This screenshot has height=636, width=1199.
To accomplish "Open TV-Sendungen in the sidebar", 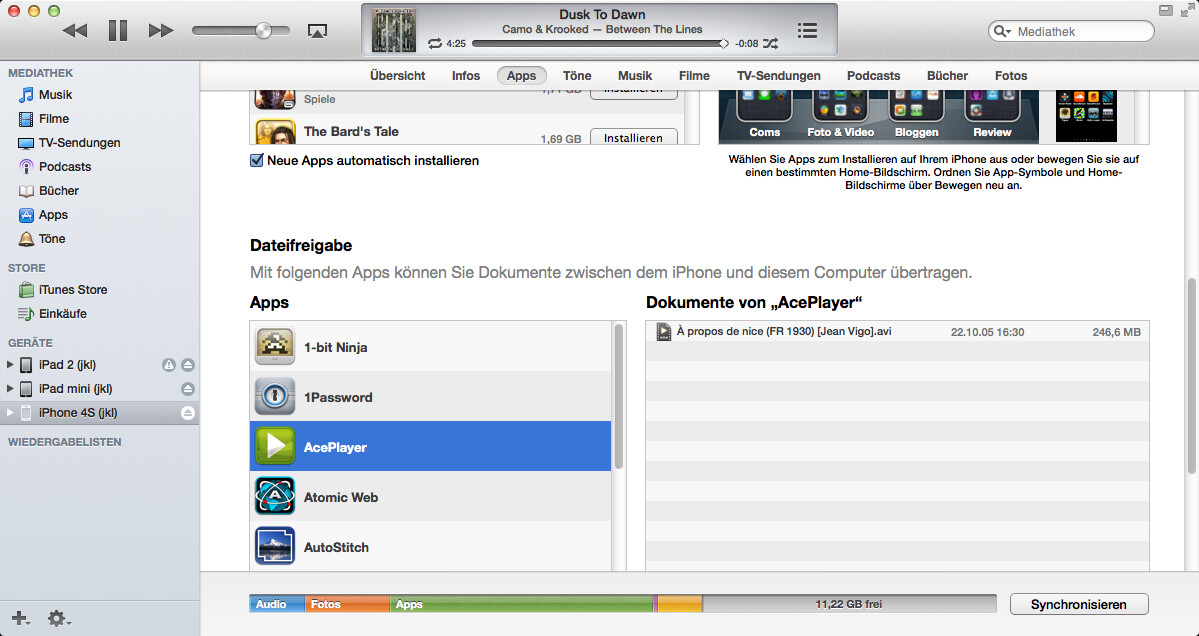I will [80, 143].
